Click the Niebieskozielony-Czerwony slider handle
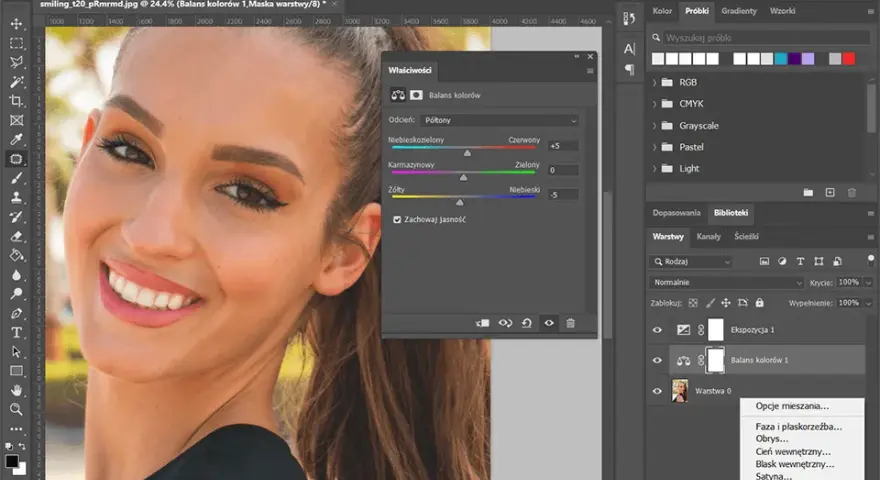880x480 pixels. pyautogui.click(x=467, y=153)
